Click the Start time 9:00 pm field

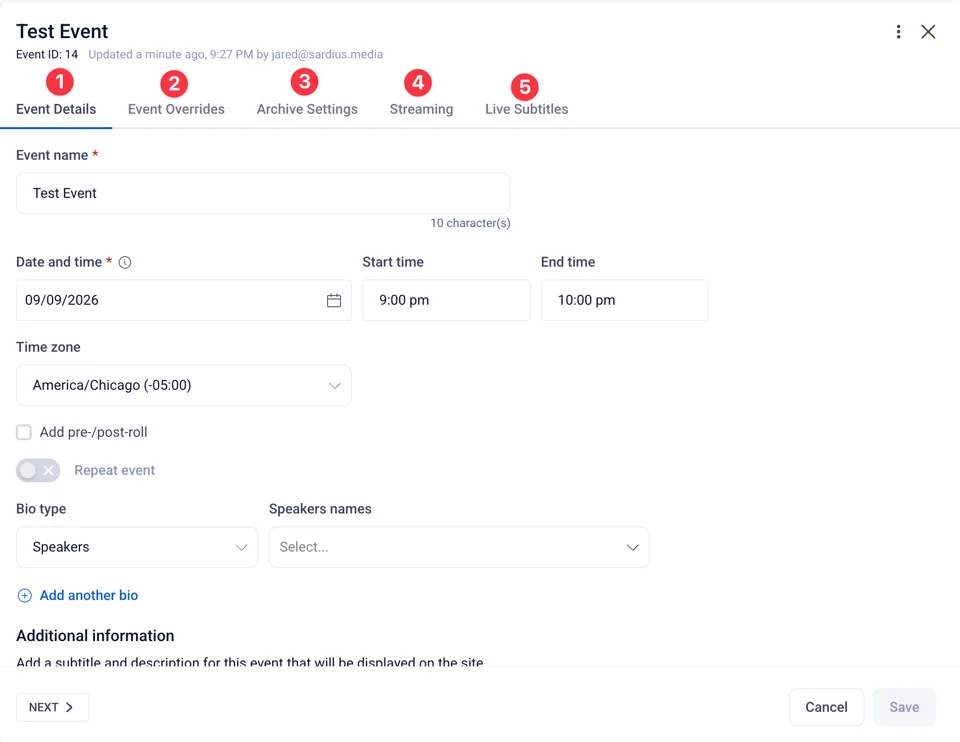[x=446, y=300]
